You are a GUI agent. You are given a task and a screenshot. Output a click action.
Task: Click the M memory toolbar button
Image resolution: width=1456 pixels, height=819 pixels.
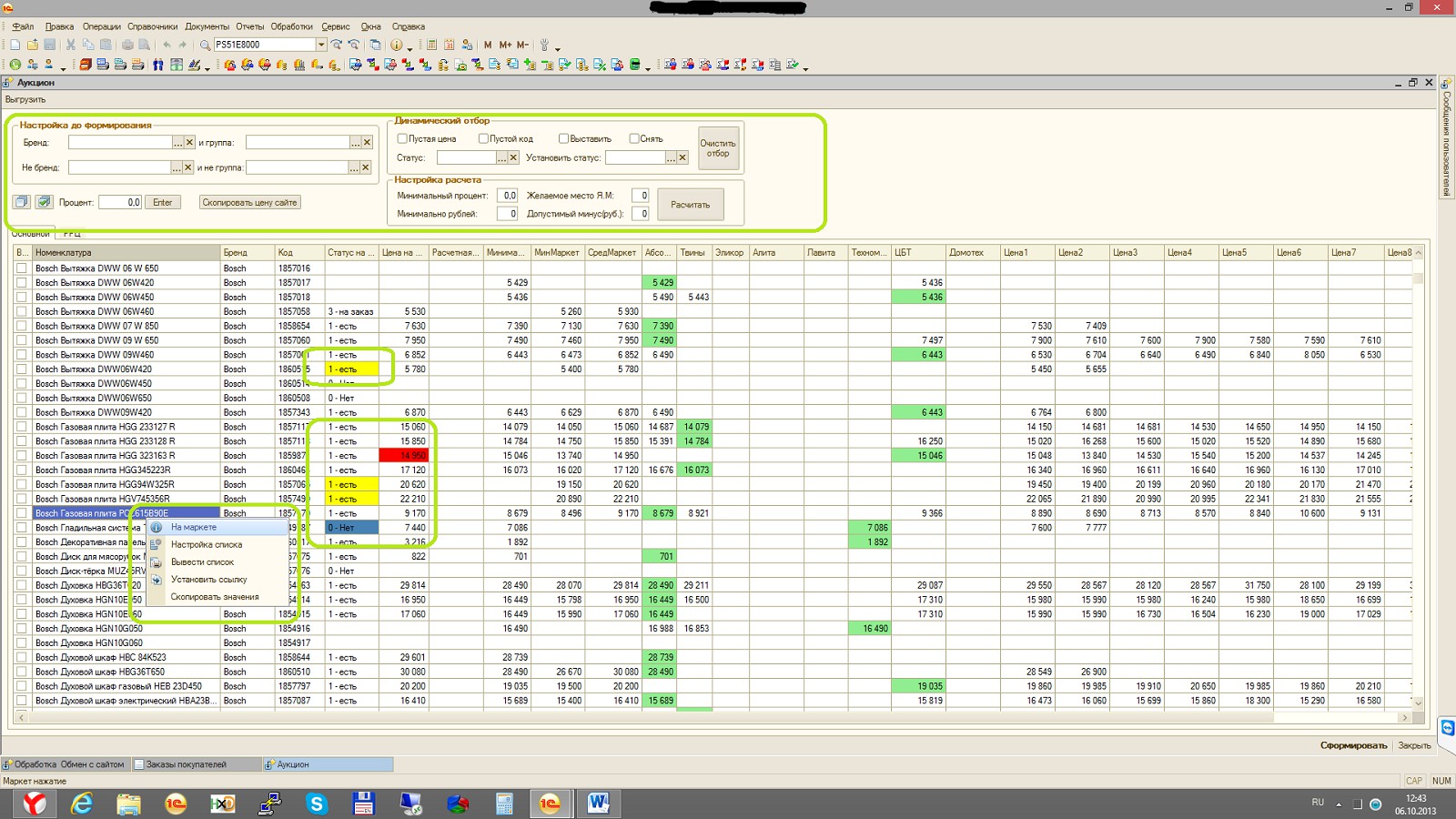point(488,45)
